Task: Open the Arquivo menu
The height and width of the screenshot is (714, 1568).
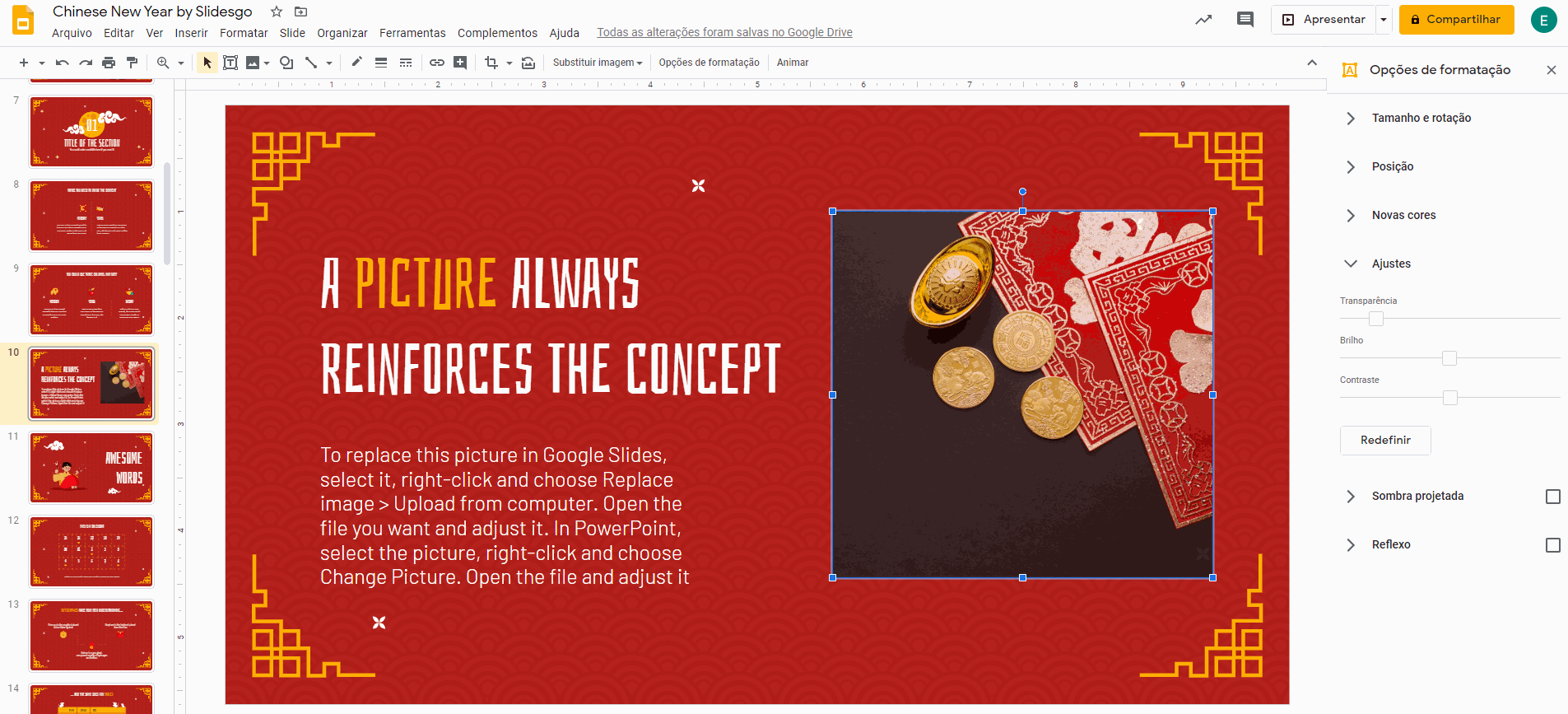Action: (72, 33)
